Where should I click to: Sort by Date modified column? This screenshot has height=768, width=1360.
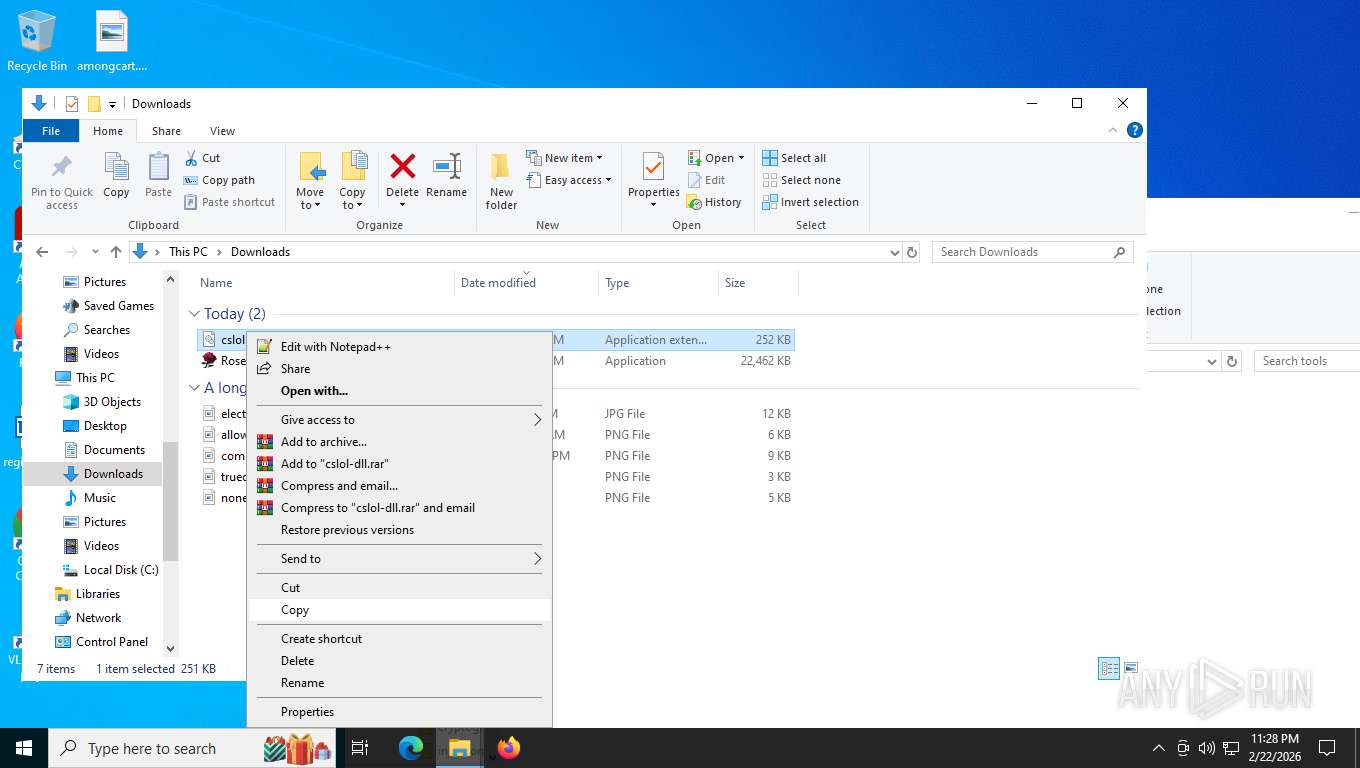tap(498, 283)
